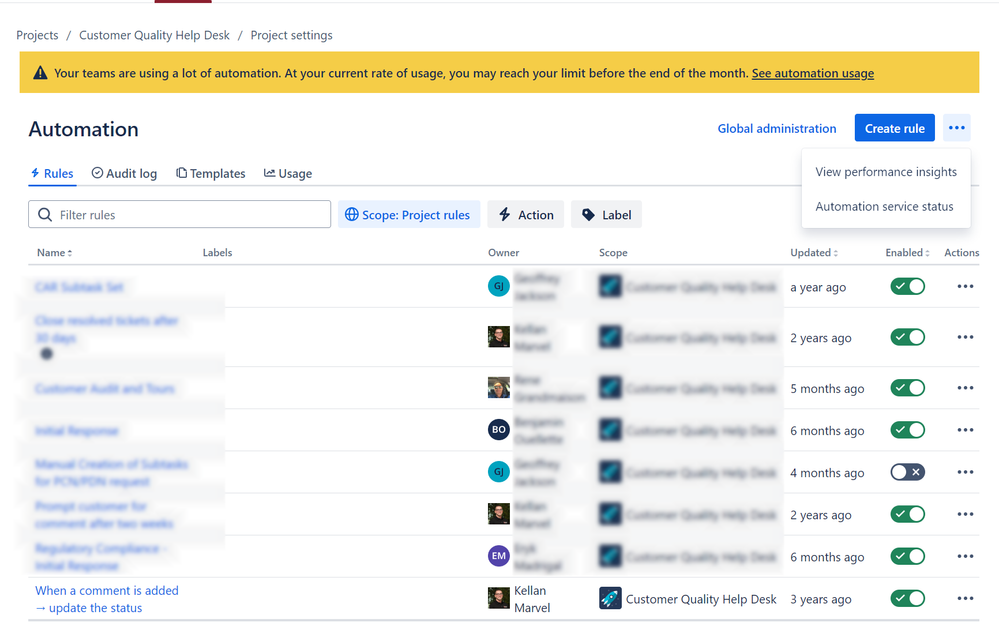The image size is (999, 644).
Task: Open Global administration link
Action: coord(777,129)
